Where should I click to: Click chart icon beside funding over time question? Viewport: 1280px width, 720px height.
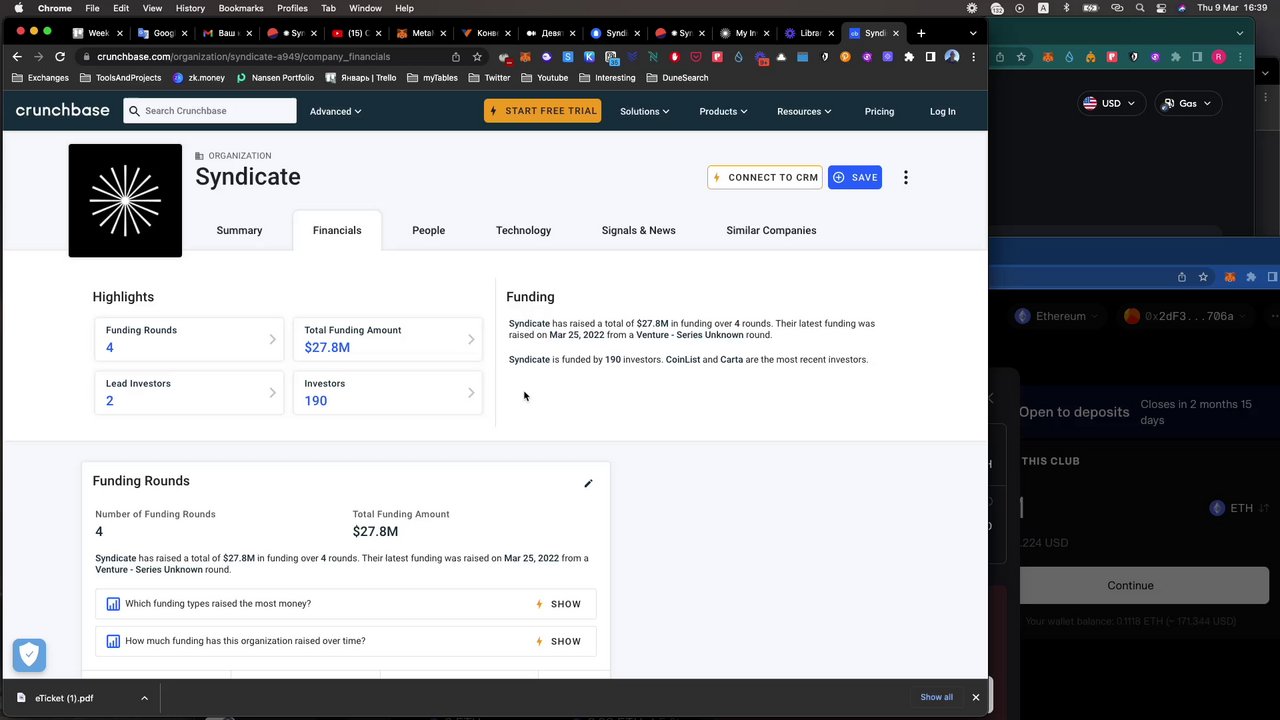[113, 641]
